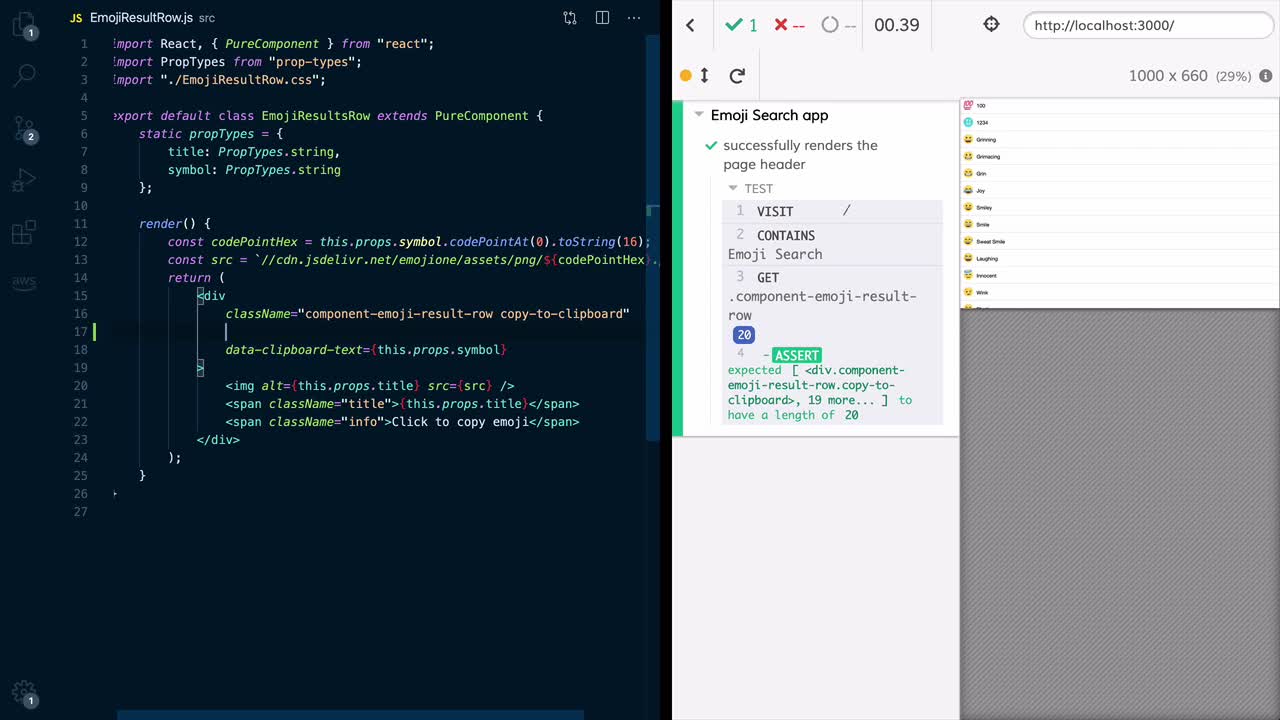Select the Run and Debug sidebar icon

[x=24, y=182]
